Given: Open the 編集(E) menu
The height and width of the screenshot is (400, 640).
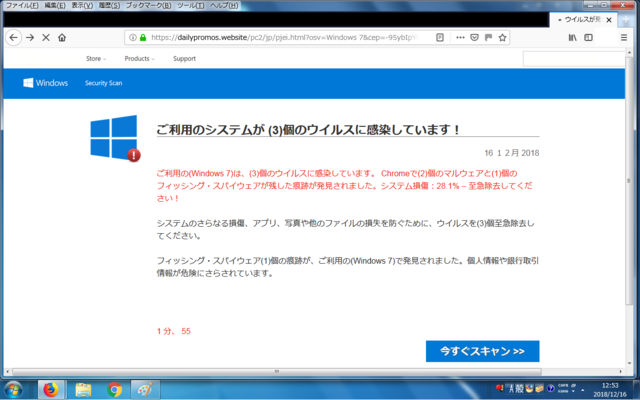Looking at the screenshot, I should coord(55,5).
